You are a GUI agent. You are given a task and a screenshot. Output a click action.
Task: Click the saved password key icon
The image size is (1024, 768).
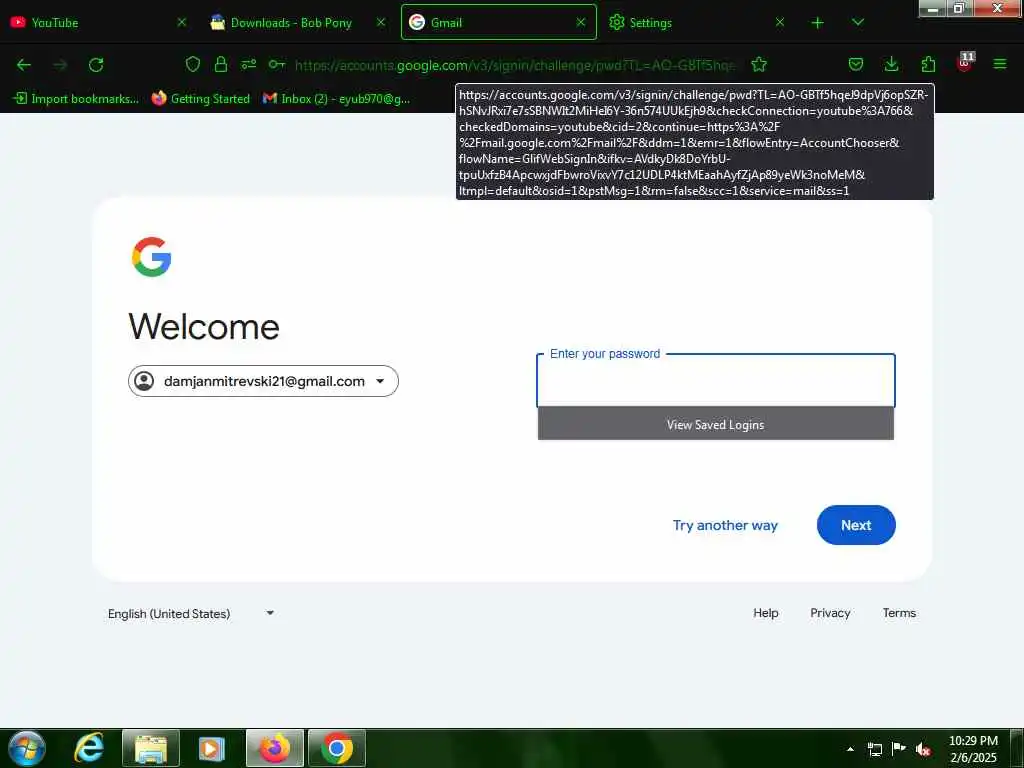(x=277, y=64)
